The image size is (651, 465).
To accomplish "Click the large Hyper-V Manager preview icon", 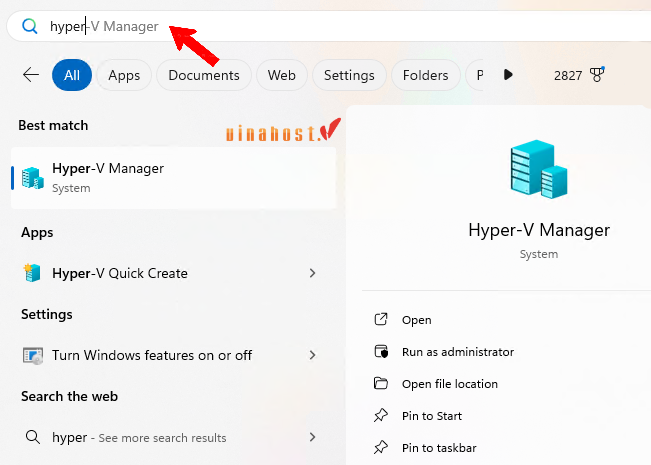I will point(538,169).
